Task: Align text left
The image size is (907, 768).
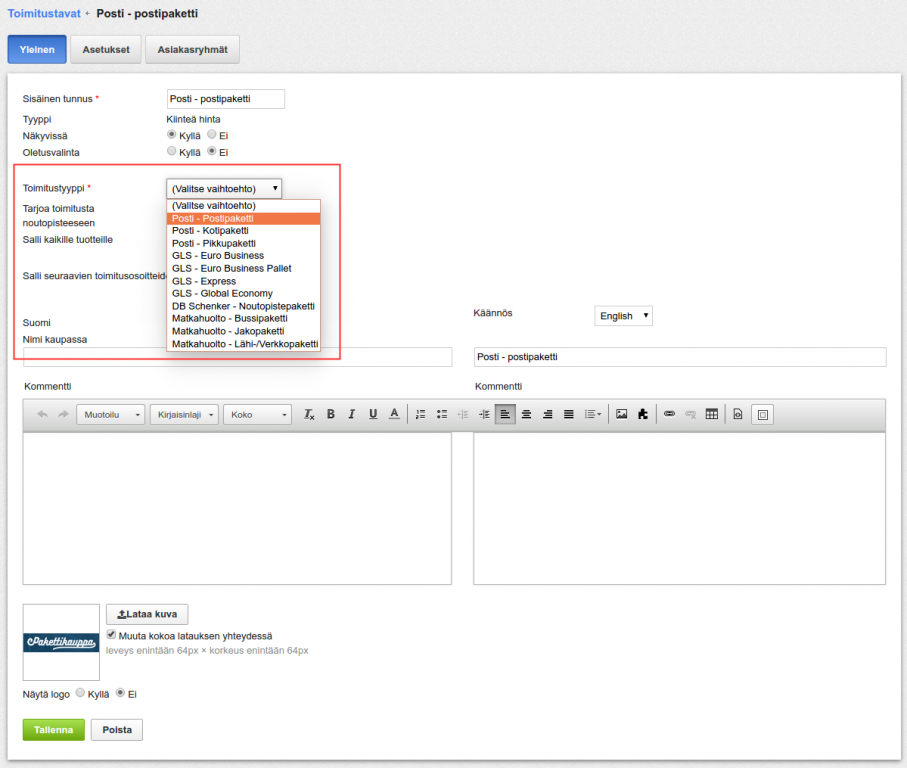Action: coord(505,414)
